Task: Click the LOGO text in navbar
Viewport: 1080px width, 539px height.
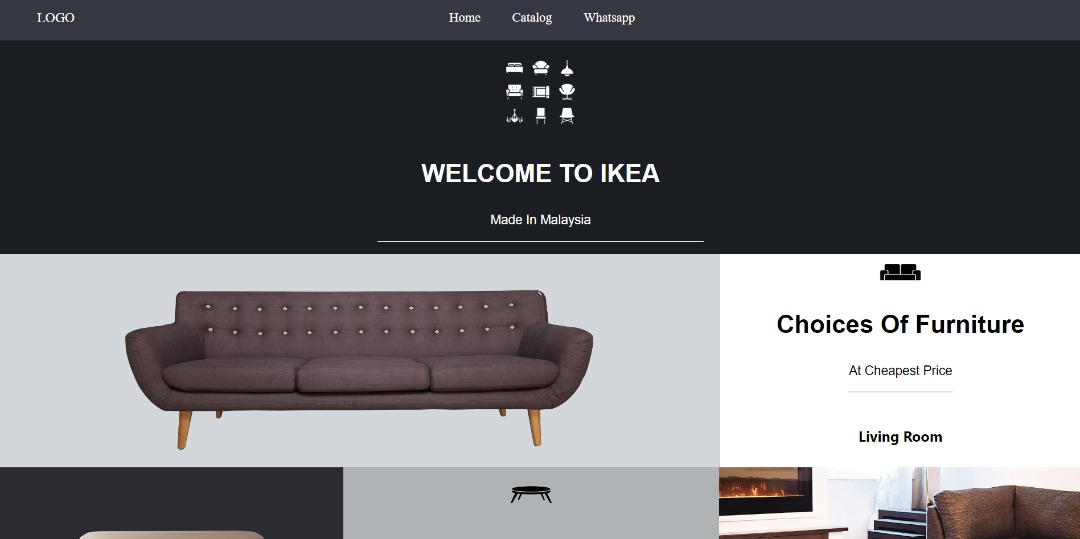Action: click(x=56, y=18)
